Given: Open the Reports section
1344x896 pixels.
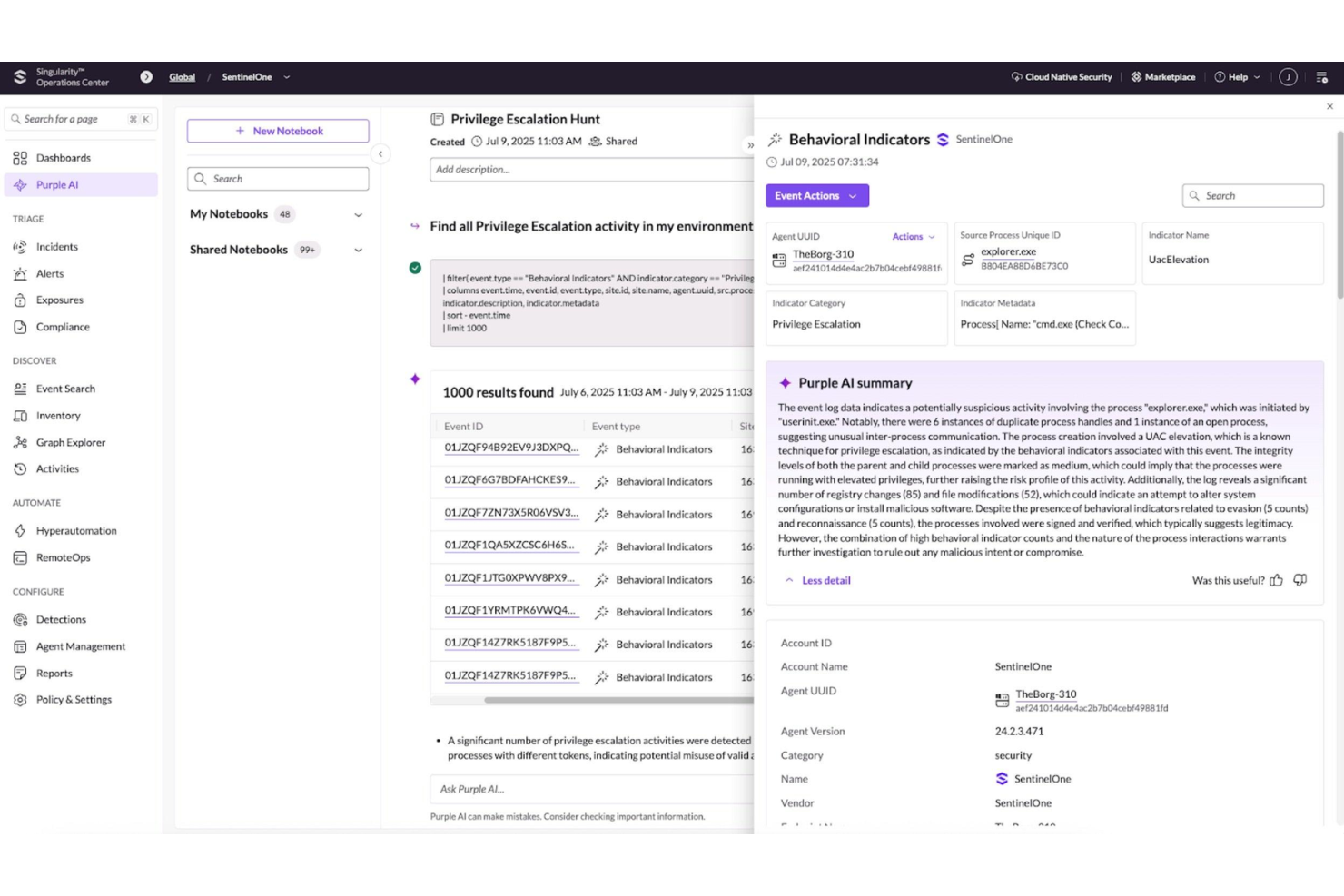Looking at the screenshot, I should click(x=55, y=673).
